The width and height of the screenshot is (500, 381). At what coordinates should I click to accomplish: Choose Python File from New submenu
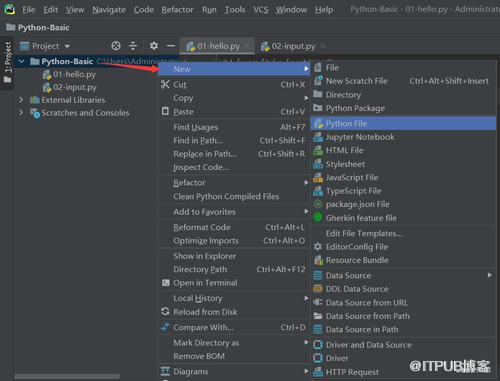point(403,124)
